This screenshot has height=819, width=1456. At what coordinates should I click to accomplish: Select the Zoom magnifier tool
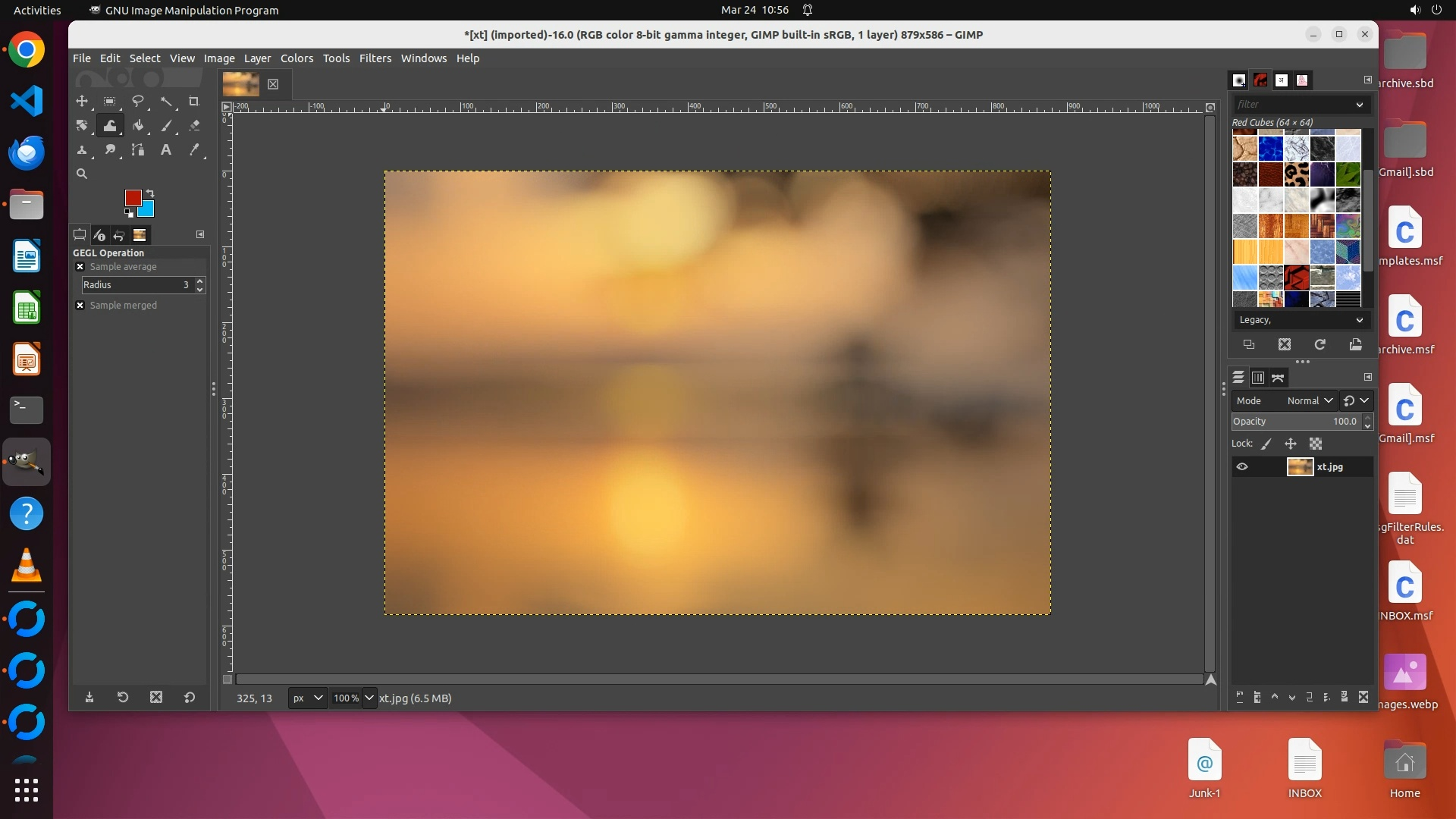[x=82, y=174]
